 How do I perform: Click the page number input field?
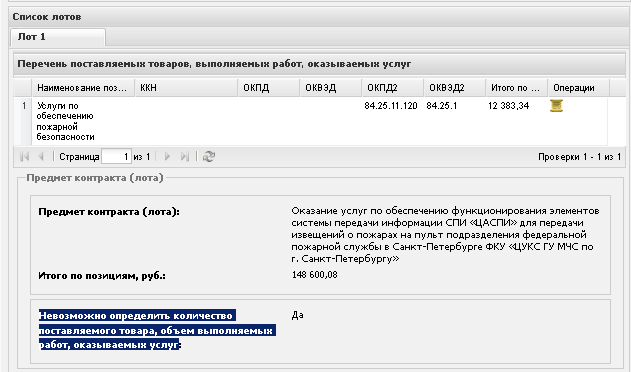pyautogui.click(x=116, y=157)
